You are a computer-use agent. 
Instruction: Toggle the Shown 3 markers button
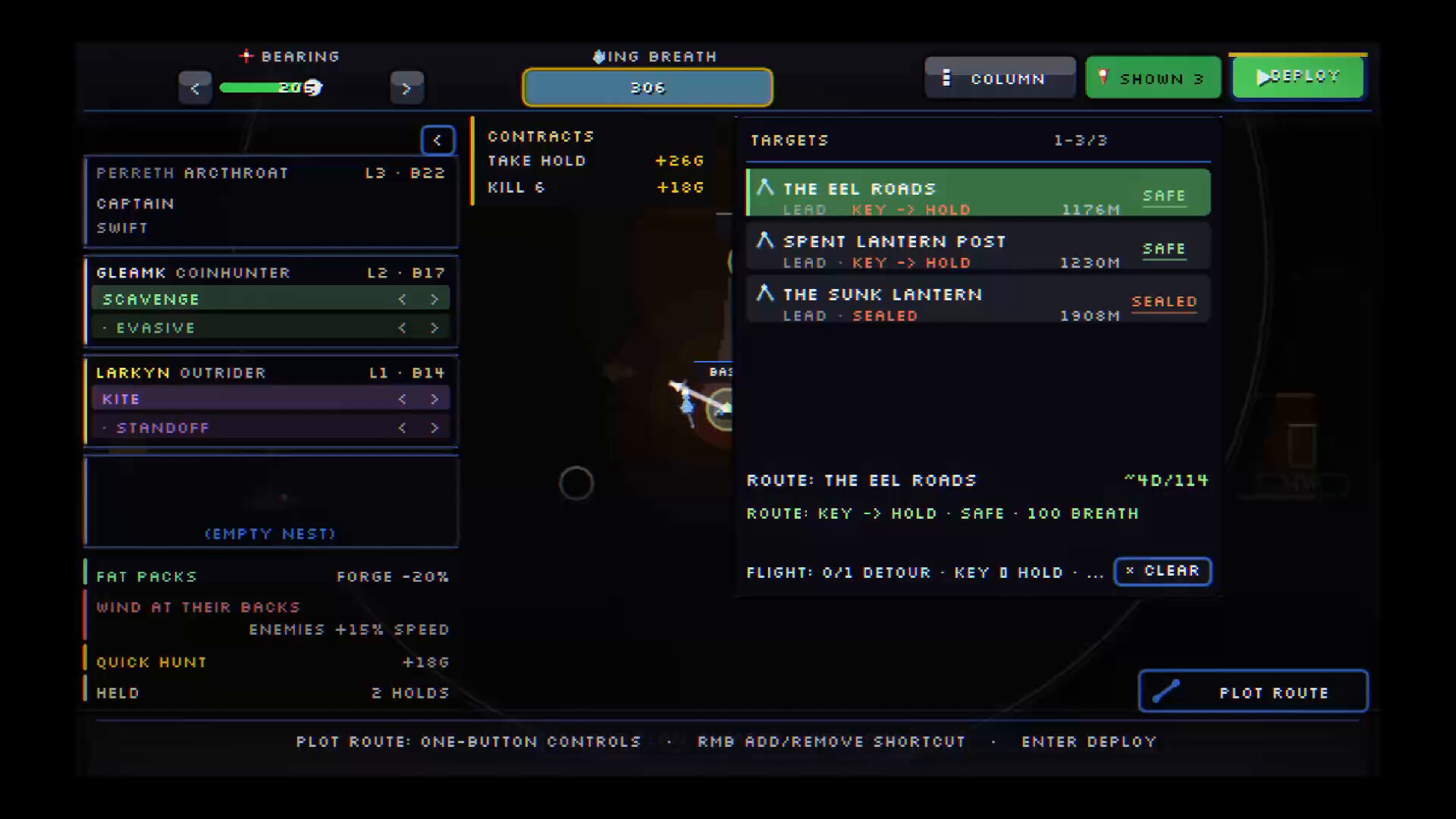1153,78
